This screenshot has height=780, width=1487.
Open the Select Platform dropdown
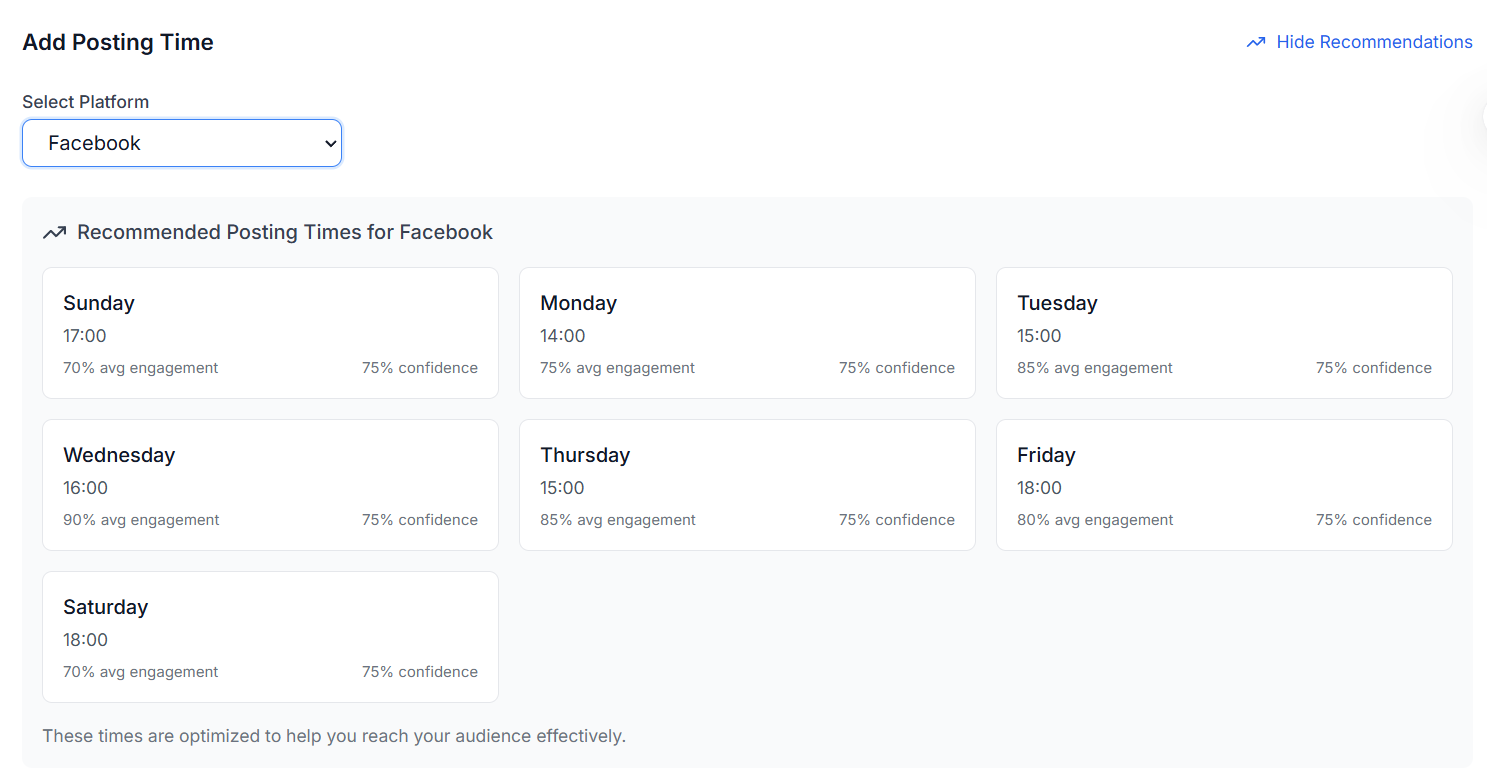tap(181, 143)
